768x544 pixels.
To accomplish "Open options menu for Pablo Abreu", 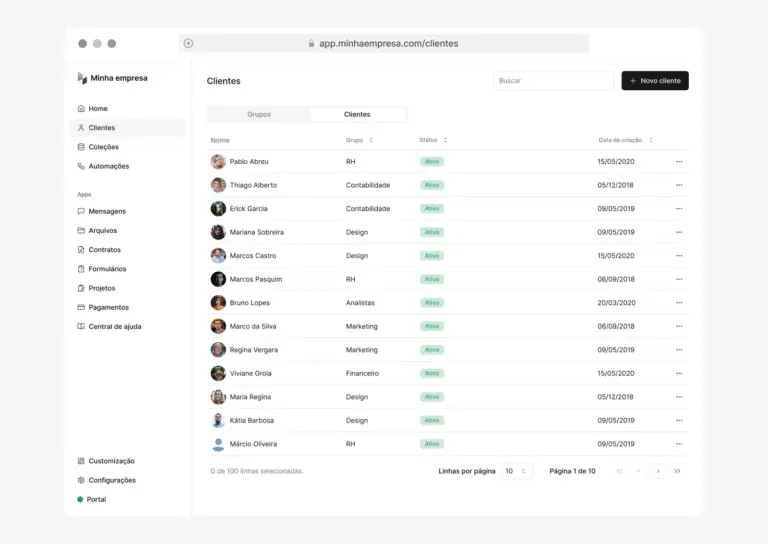I will (x=679, y=162).
